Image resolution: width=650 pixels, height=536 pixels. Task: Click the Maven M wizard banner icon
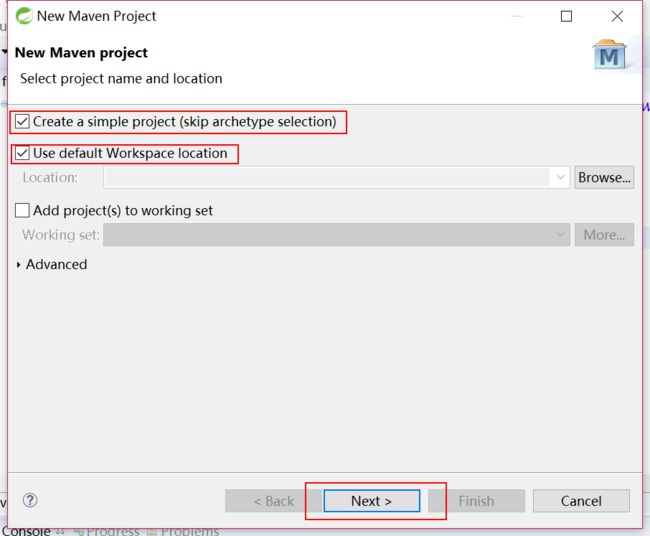click(x=609, y=54)
